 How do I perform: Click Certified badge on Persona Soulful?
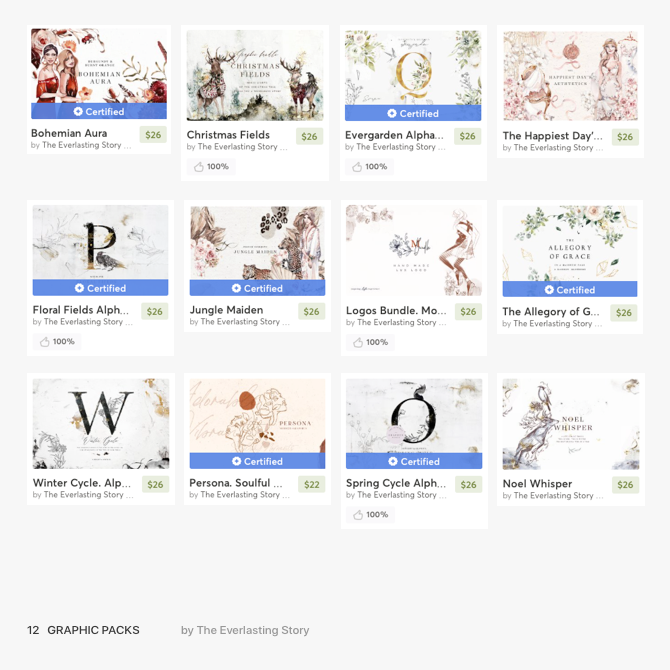[x=257, y=461]
